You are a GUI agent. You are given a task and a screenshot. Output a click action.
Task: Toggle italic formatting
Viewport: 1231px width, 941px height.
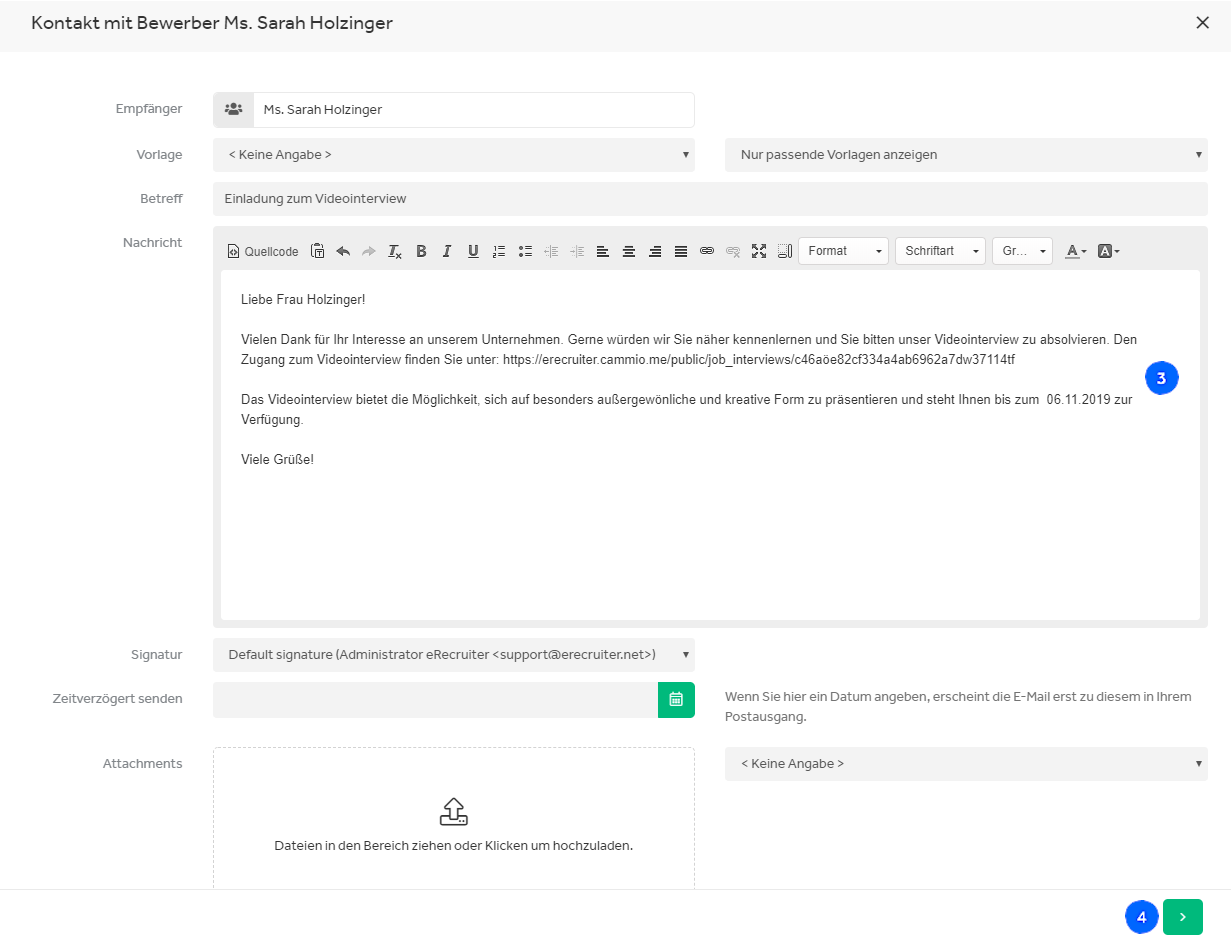pyautogui.click(x=447, y=251)
